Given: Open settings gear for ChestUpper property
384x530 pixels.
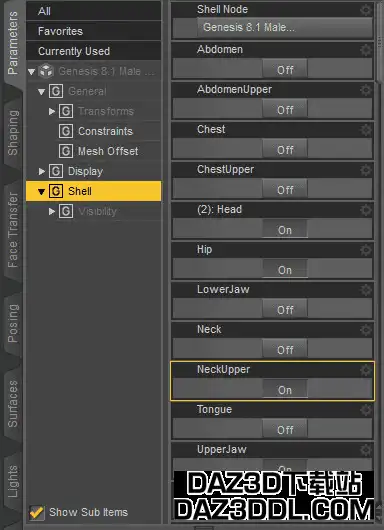Looking at the screenshot, I should tap(366, 170).
